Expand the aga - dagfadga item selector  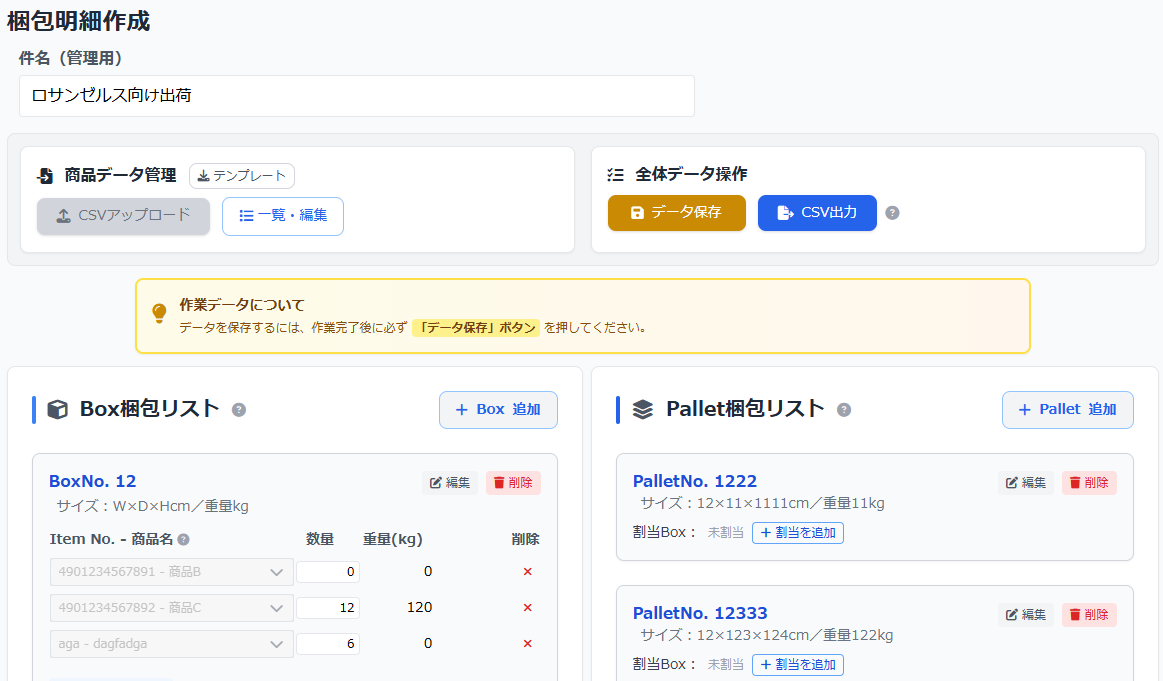(171, 643)
